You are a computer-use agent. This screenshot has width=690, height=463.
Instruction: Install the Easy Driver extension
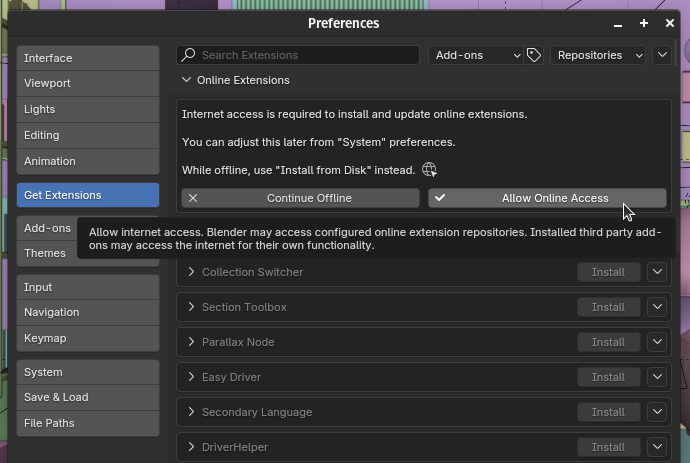(x=608, y=377)
